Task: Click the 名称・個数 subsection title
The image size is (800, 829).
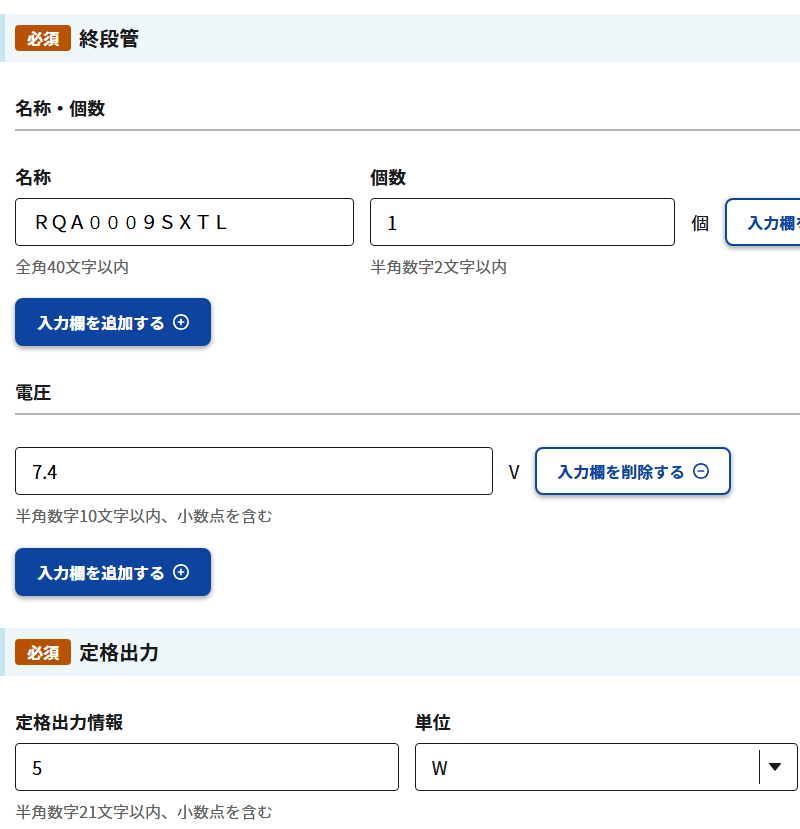Action: [x=60, y=109]
